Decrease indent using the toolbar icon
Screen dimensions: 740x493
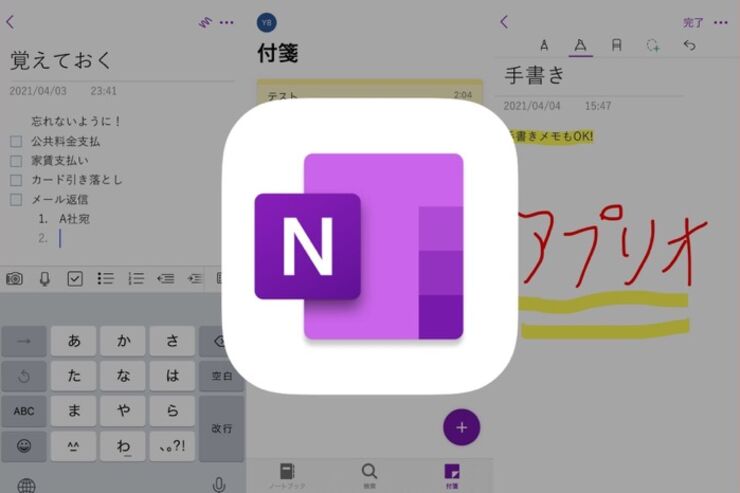166,279
